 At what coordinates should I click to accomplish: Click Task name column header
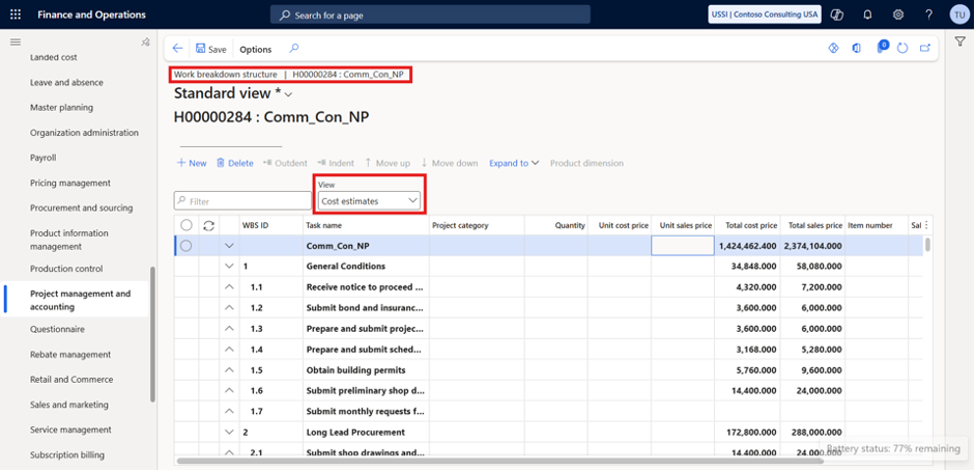tap(324, 225)
